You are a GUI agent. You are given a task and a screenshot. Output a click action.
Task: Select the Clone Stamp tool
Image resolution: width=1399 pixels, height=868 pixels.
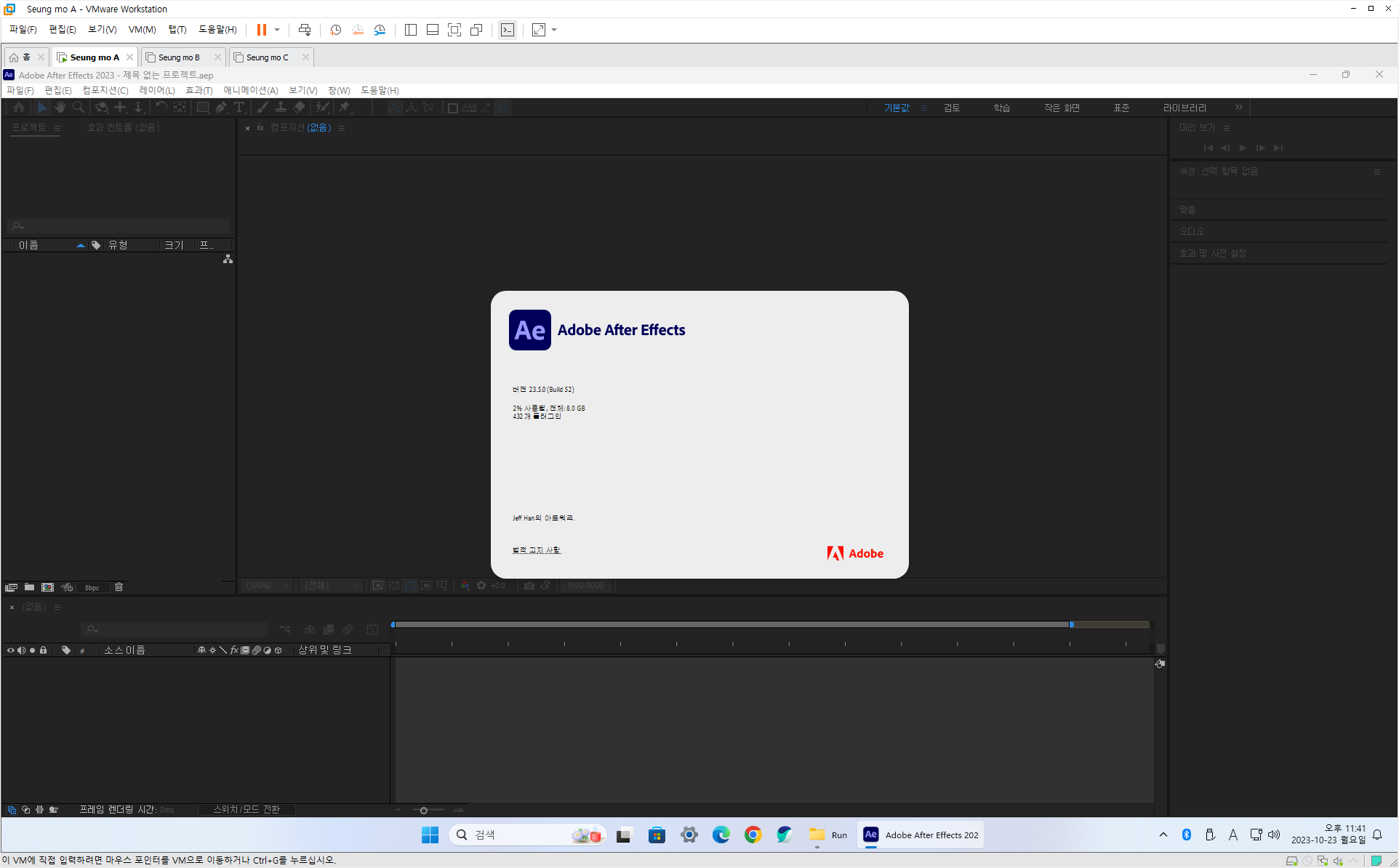click(x=281, y=108)
